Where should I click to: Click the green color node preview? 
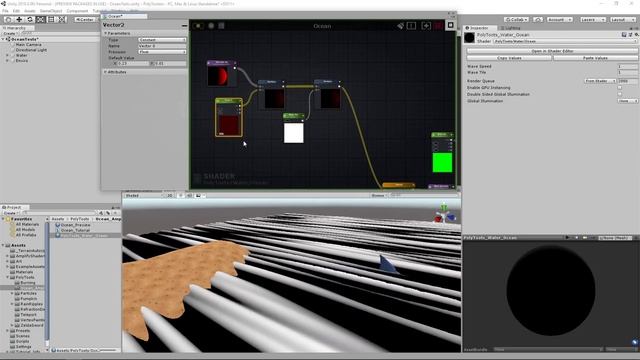[x=442, y=162]
